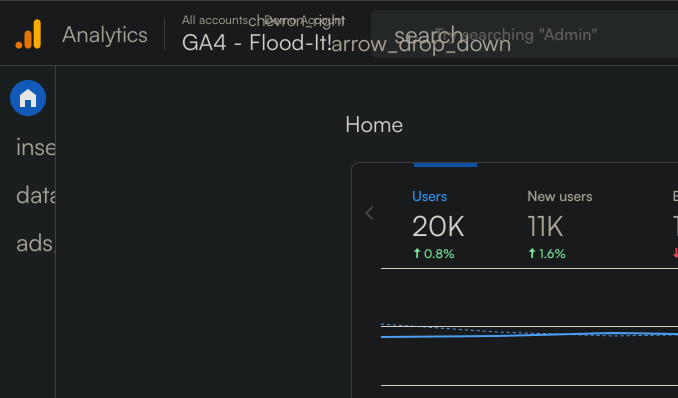The image size is (678, 398).
Task: Click the 11K New users value
Action: [x=545, y=226]
